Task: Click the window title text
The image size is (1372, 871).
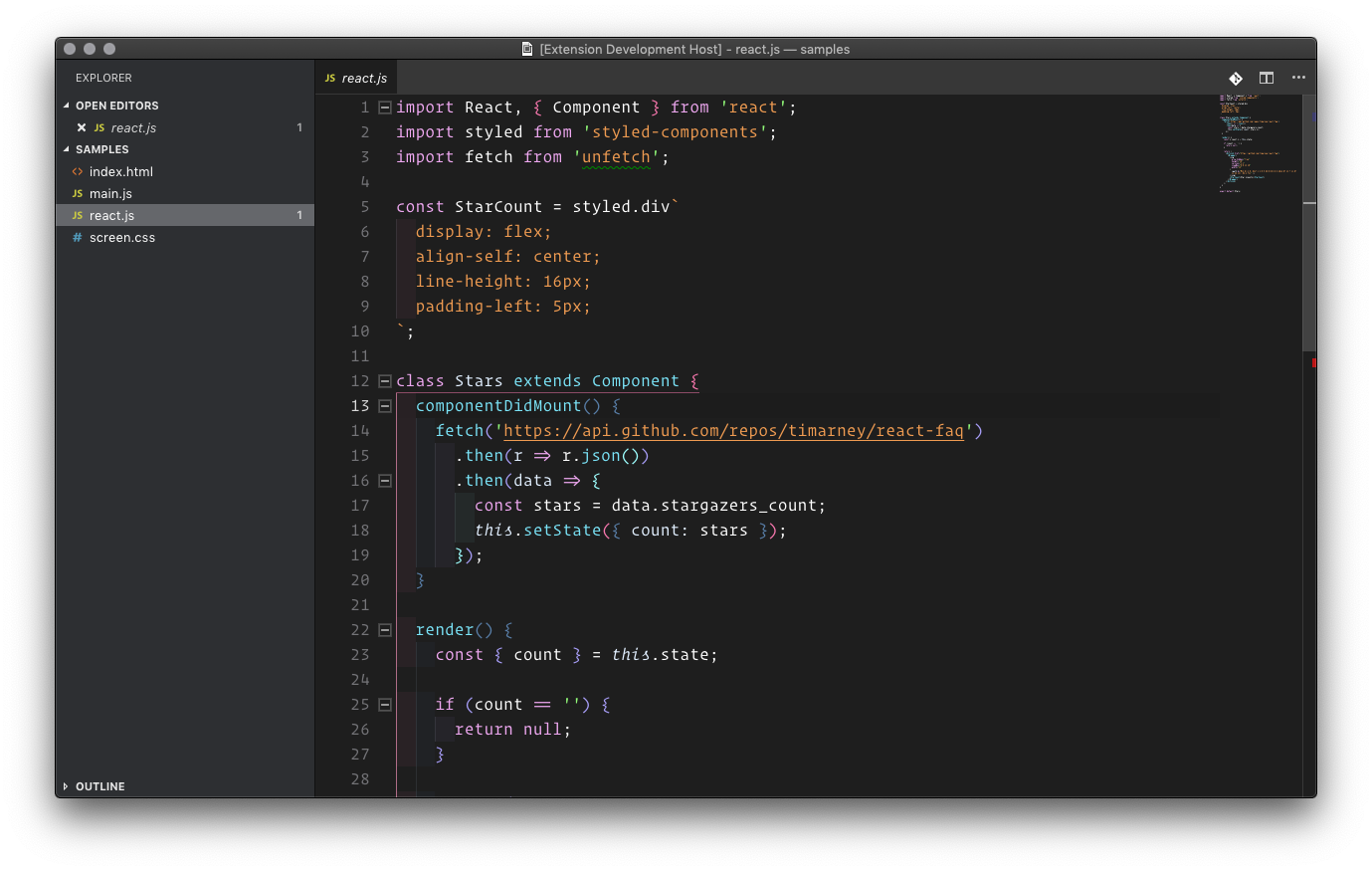Action: [x=694, y=49]
